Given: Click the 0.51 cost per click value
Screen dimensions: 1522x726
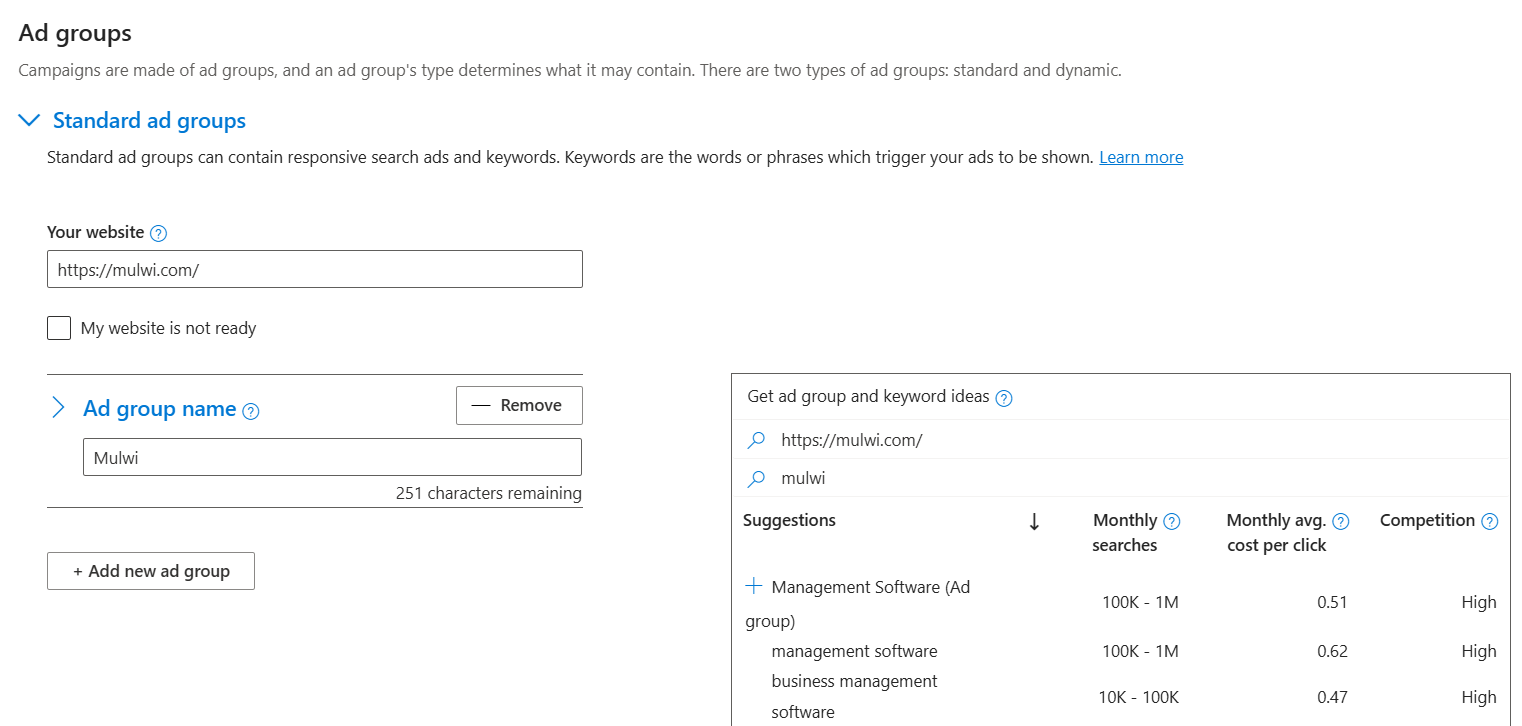Looking at the screenshot, I should 1332,602.
